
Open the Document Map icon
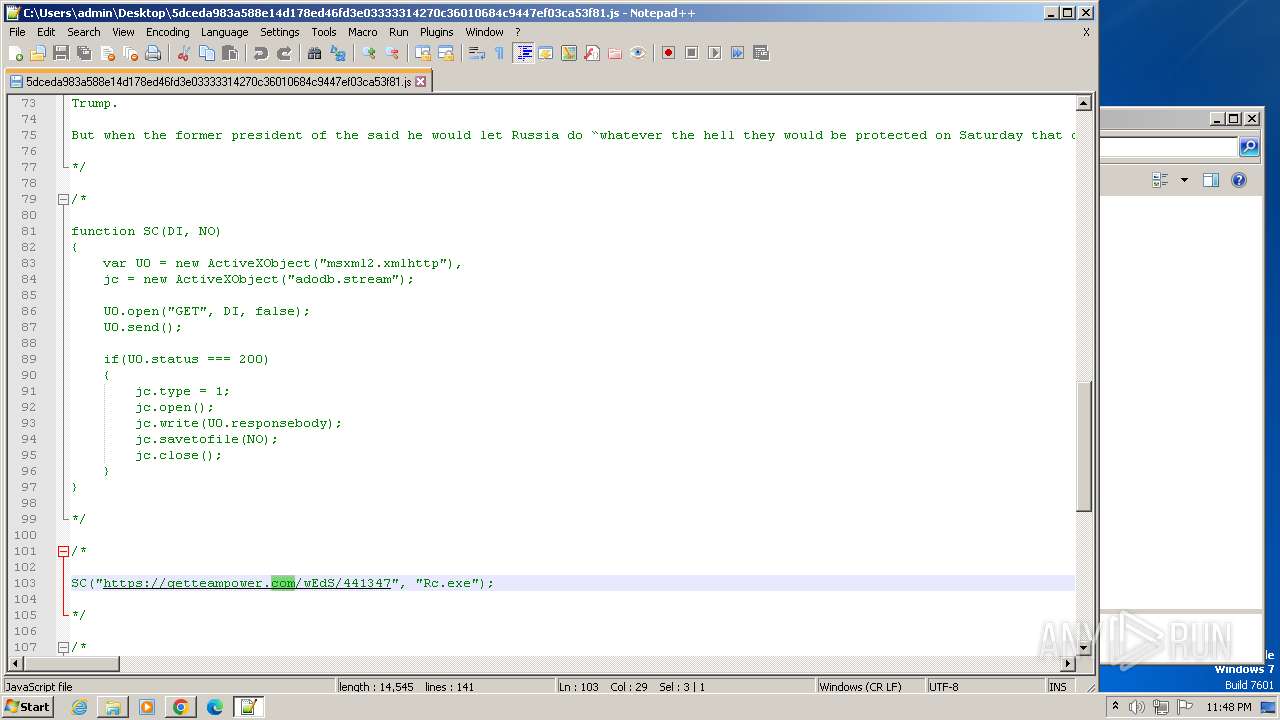point(569,53)
